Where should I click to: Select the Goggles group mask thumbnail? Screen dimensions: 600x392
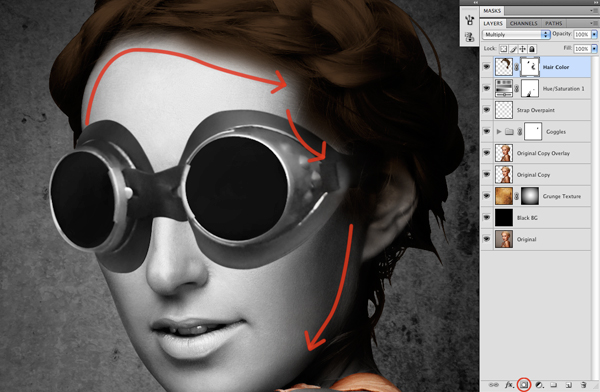533,131
